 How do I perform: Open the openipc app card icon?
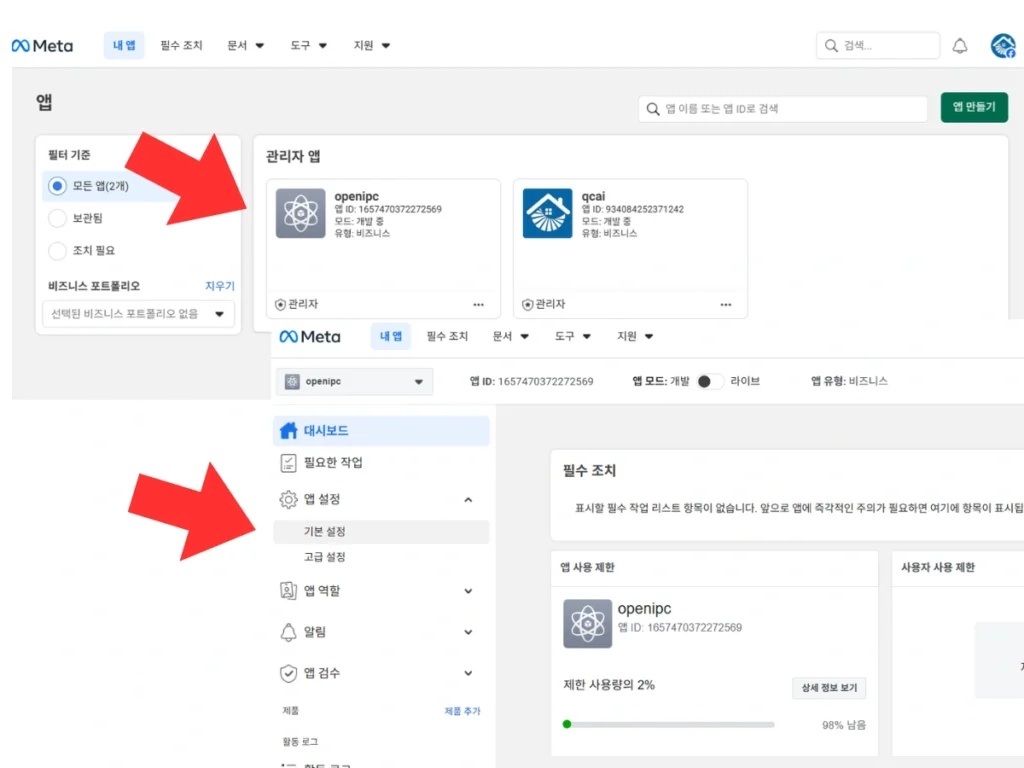(x=300, y=213)
